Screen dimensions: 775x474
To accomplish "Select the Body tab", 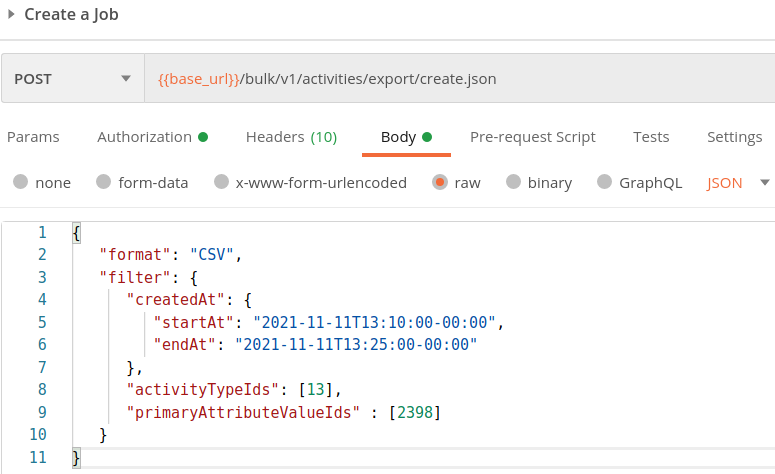I will [406, 137].
